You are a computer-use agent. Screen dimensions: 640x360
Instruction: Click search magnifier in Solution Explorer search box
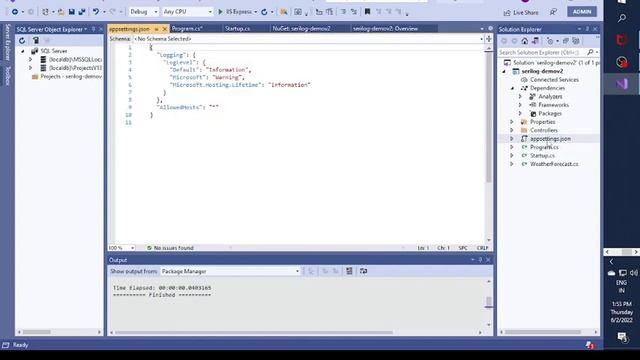pos(590,52)
